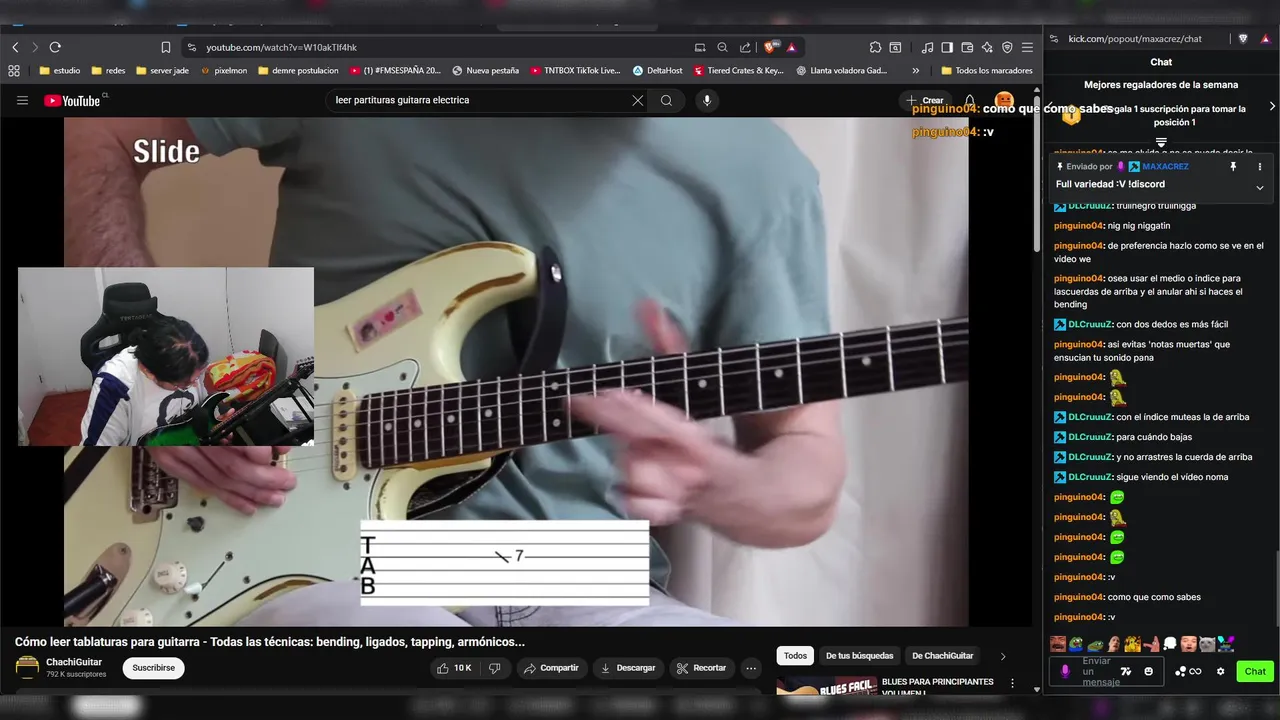This screenshot has height=720, width=1280.
Task: Click the YouTube search input field
Action: pos(480,100)
